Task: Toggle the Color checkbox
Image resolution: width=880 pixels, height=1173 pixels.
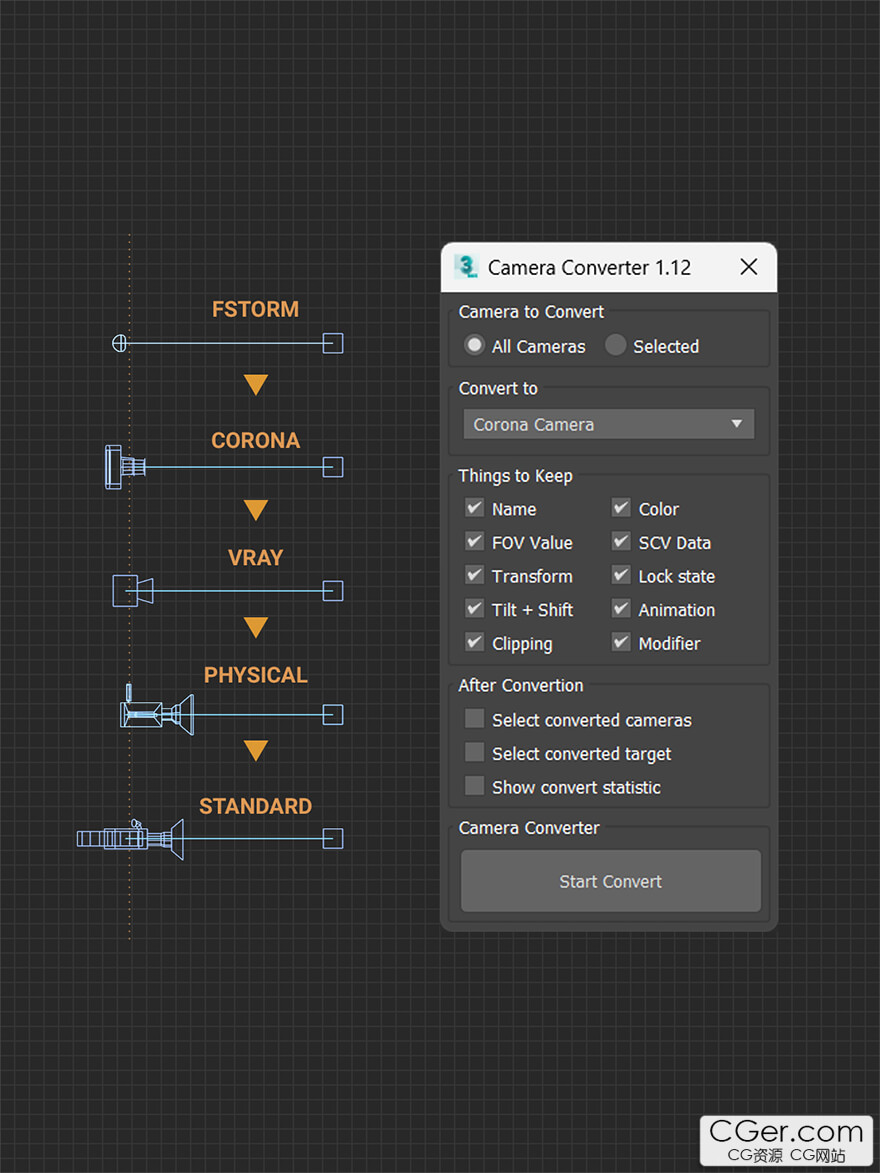Action: (621, 509)
